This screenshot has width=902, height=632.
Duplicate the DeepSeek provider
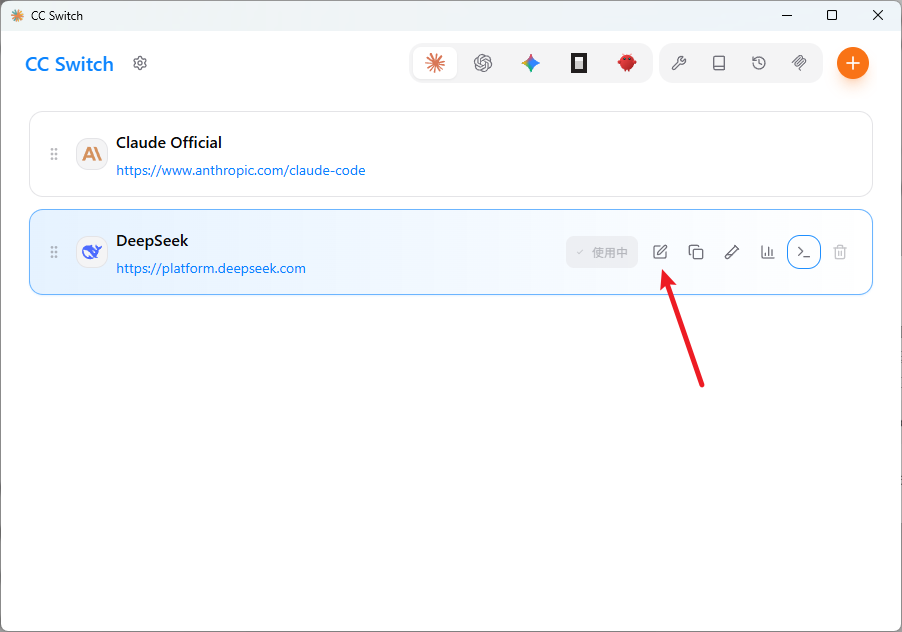(696, 252)
